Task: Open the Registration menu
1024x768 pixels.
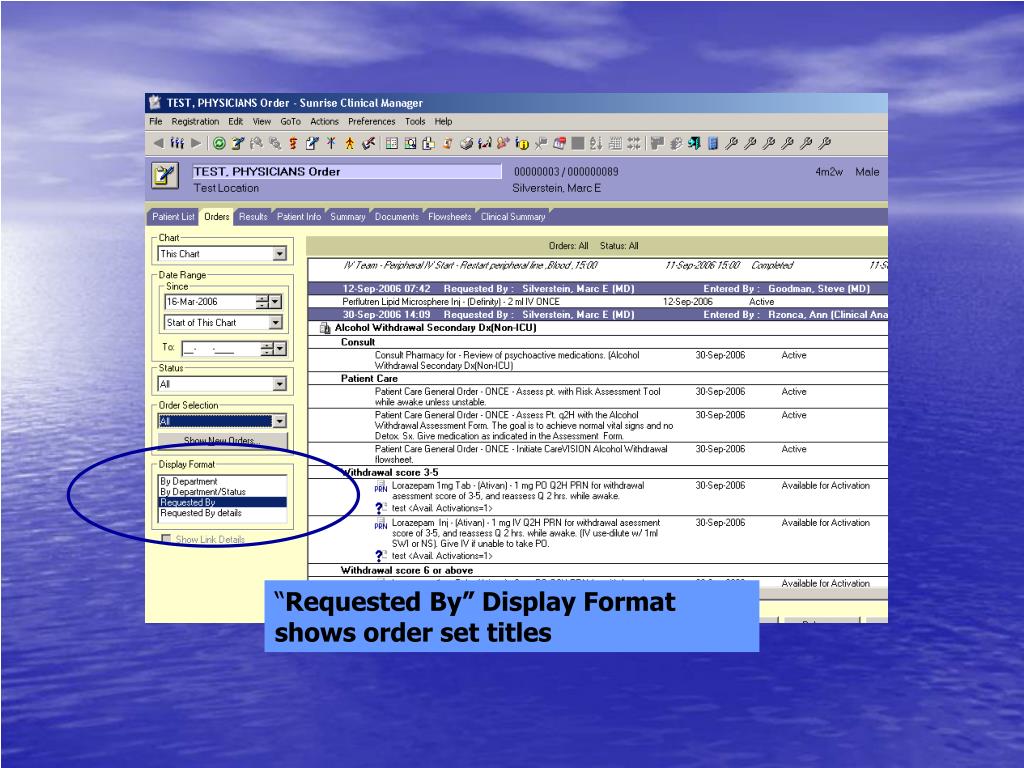Action: pos(195,121)
